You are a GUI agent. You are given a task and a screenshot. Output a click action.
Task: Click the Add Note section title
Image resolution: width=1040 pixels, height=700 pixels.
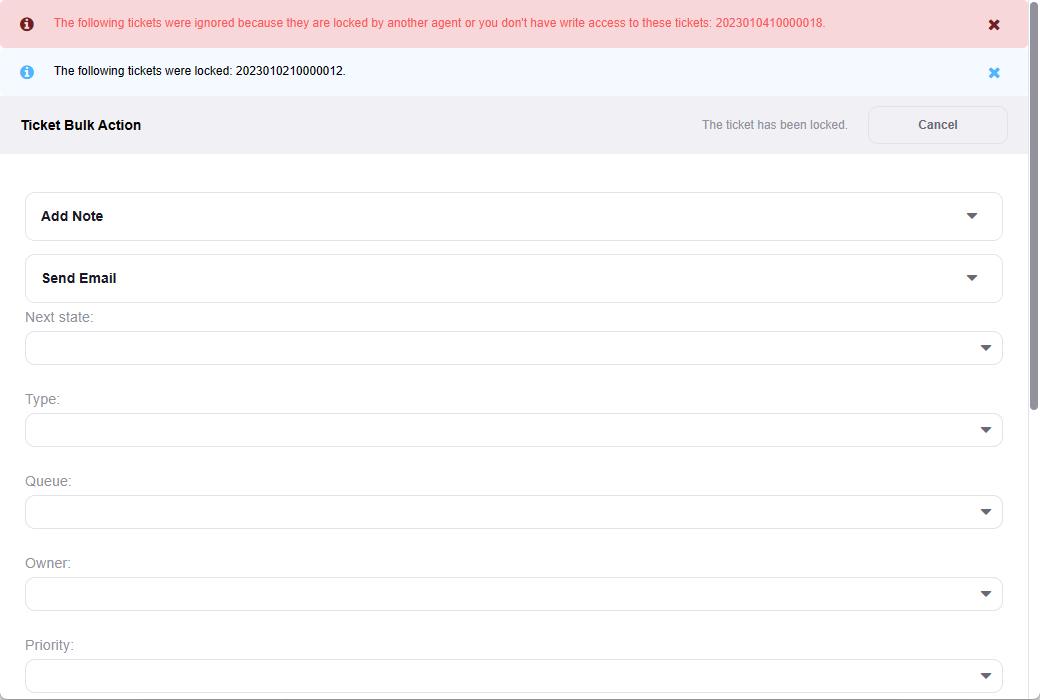click(x=72, y=216)
